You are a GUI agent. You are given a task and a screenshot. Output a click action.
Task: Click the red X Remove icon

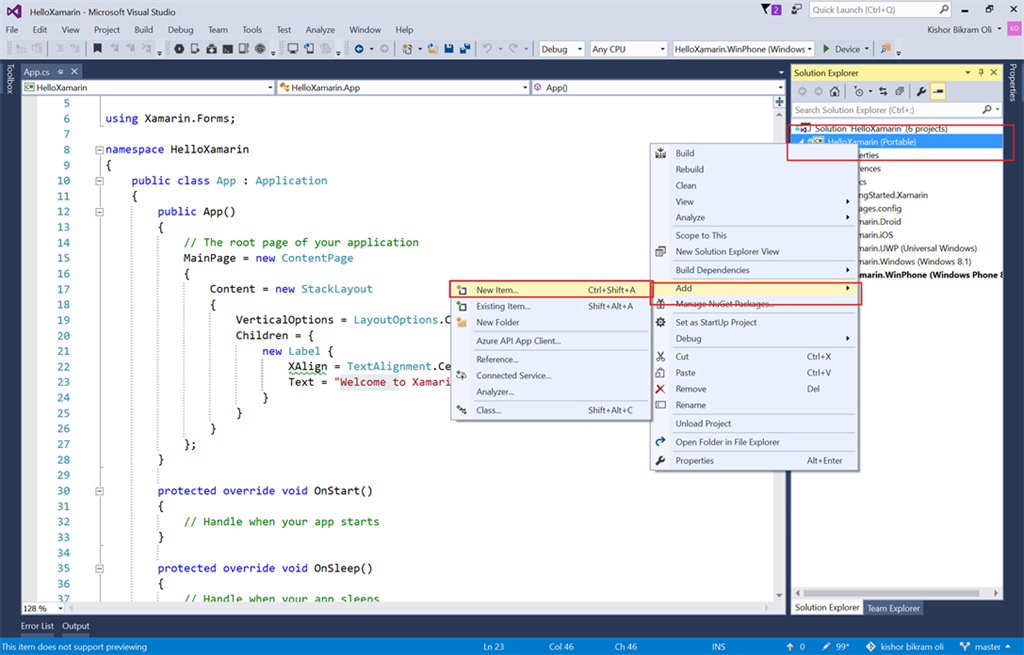[660, 389]
